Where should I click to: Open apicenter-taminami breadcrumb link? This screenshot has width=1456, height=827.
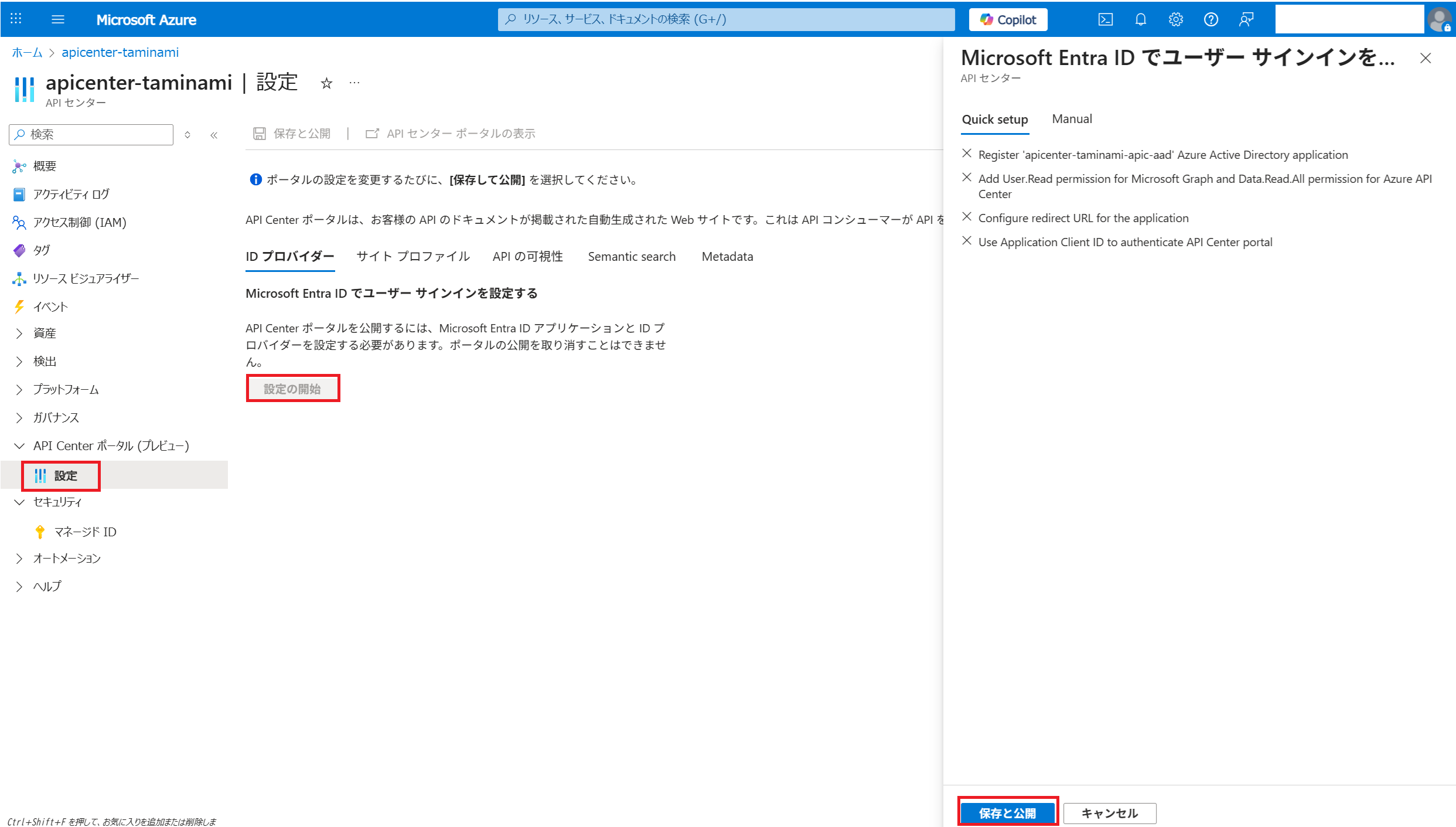point(120,53)
